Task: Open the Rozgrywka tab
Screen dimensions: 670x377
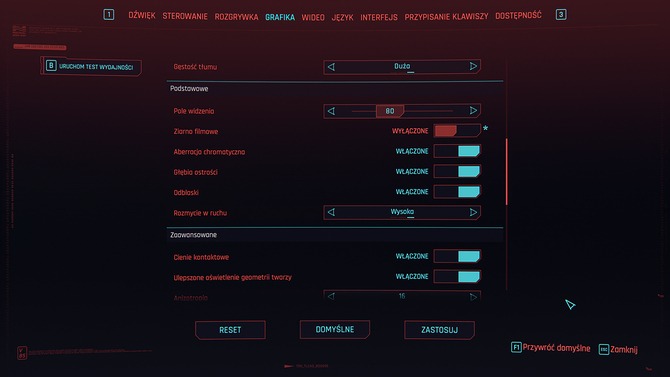Action: (x=236, y=17)
